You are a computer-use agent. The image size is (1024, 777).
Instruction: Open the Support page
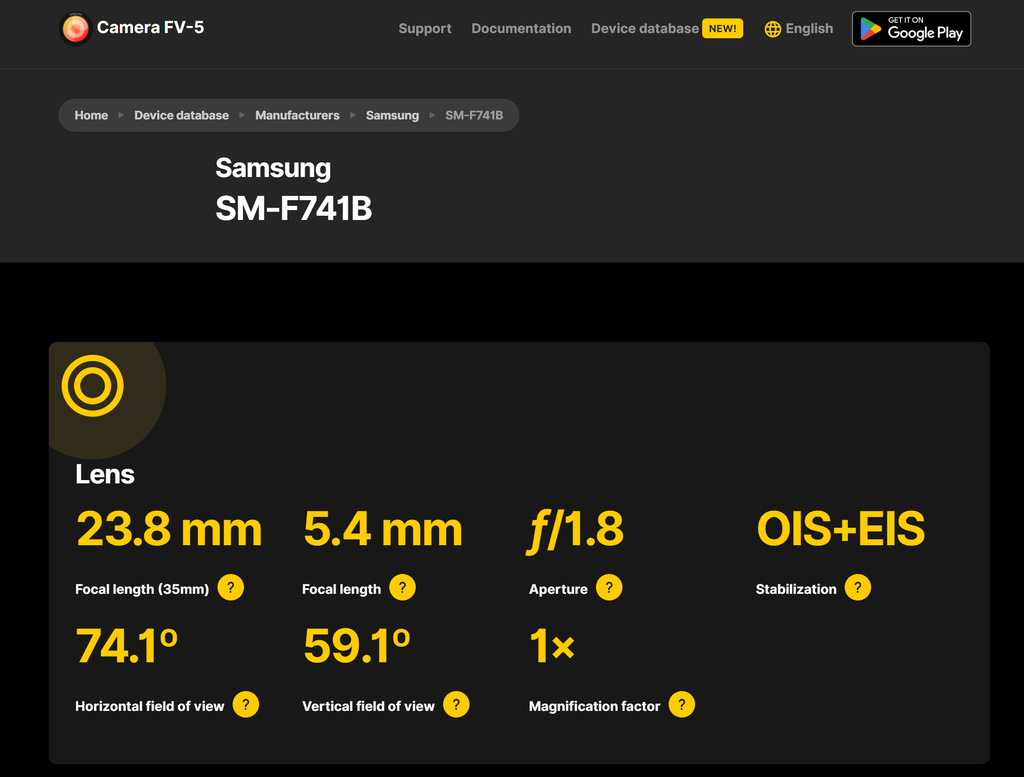pyautogui.click(x=425, y=29)
